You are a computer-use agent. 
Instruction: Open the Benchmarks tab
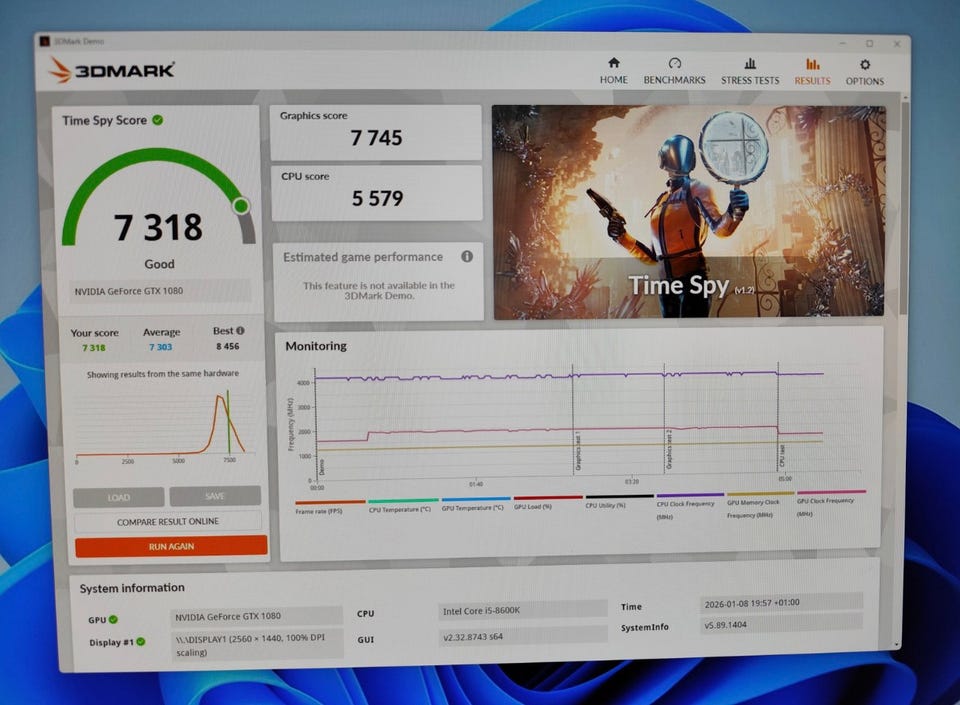point(674,71)
